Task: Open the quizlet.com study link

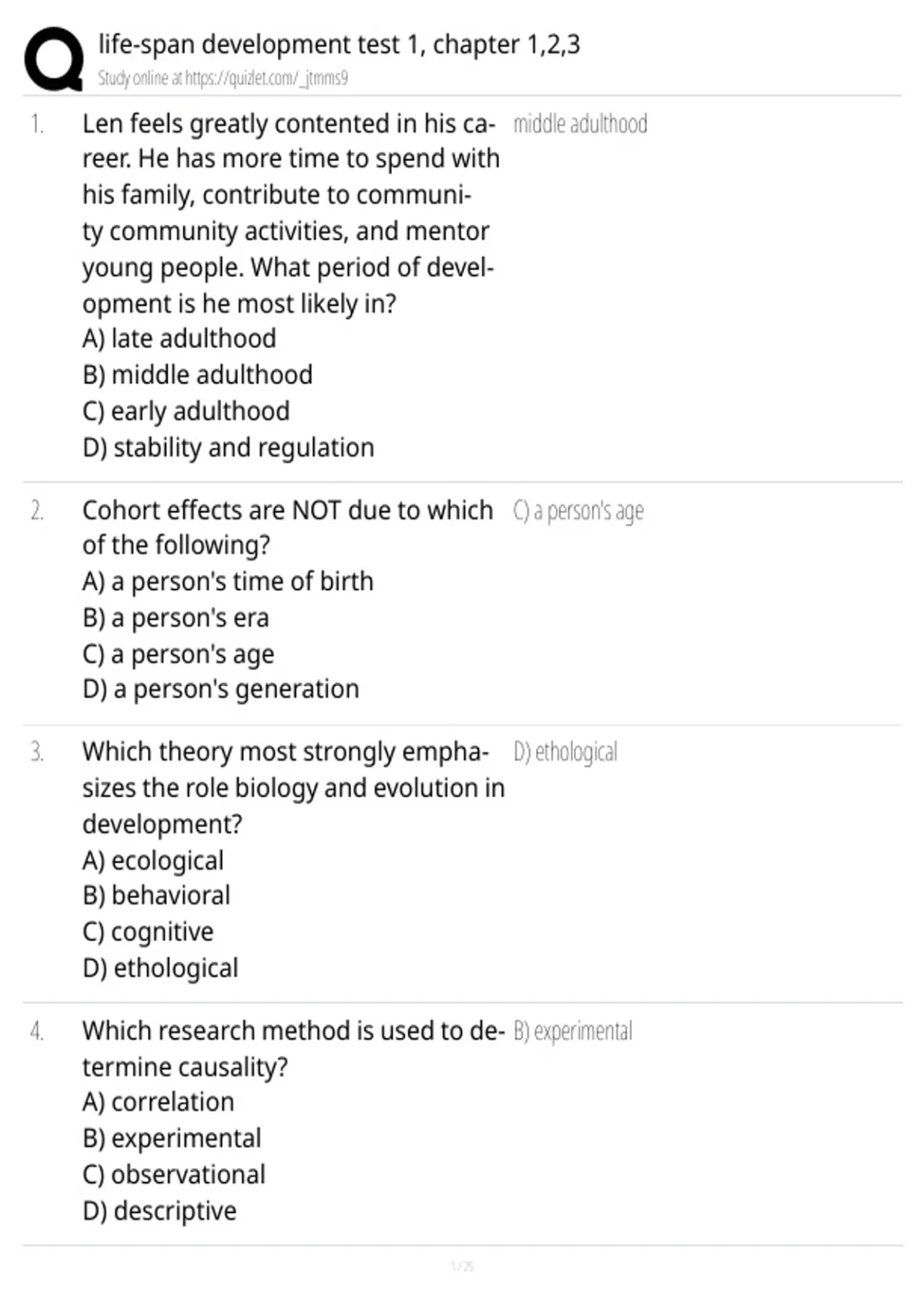Action: click(266, 78)
